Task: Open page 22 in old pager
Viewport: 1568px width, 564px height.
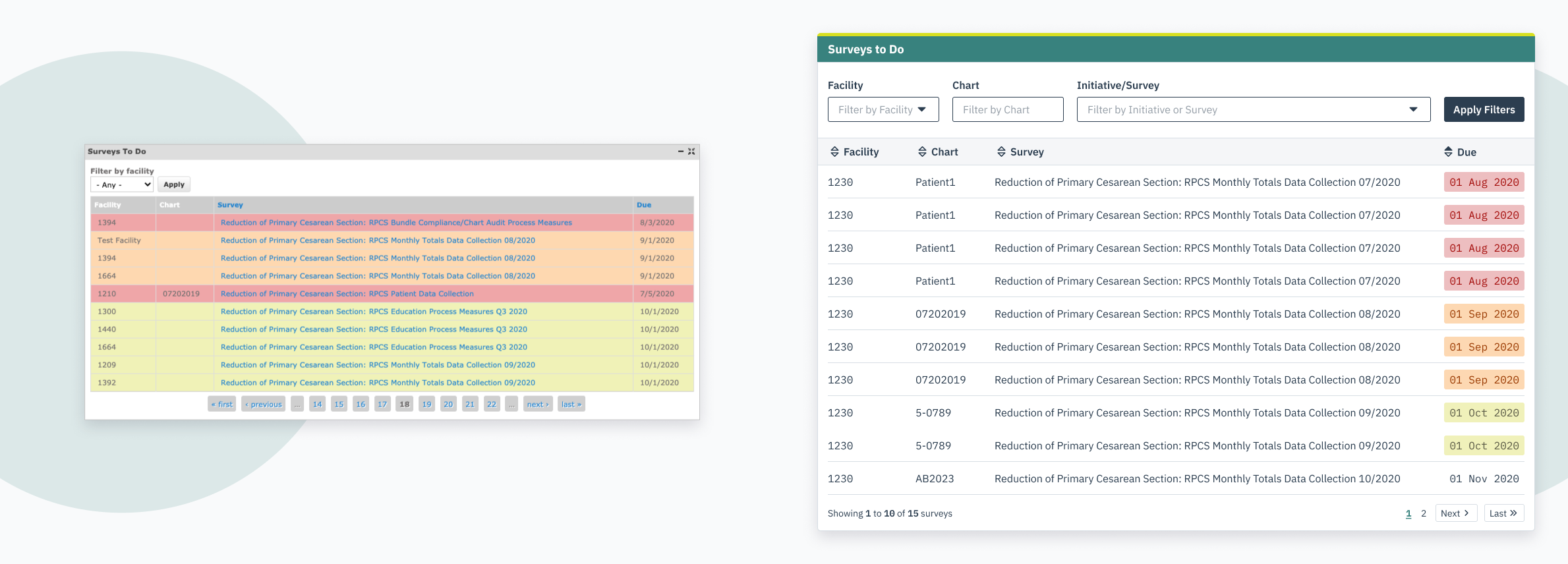Action: (x=492, y=404)
